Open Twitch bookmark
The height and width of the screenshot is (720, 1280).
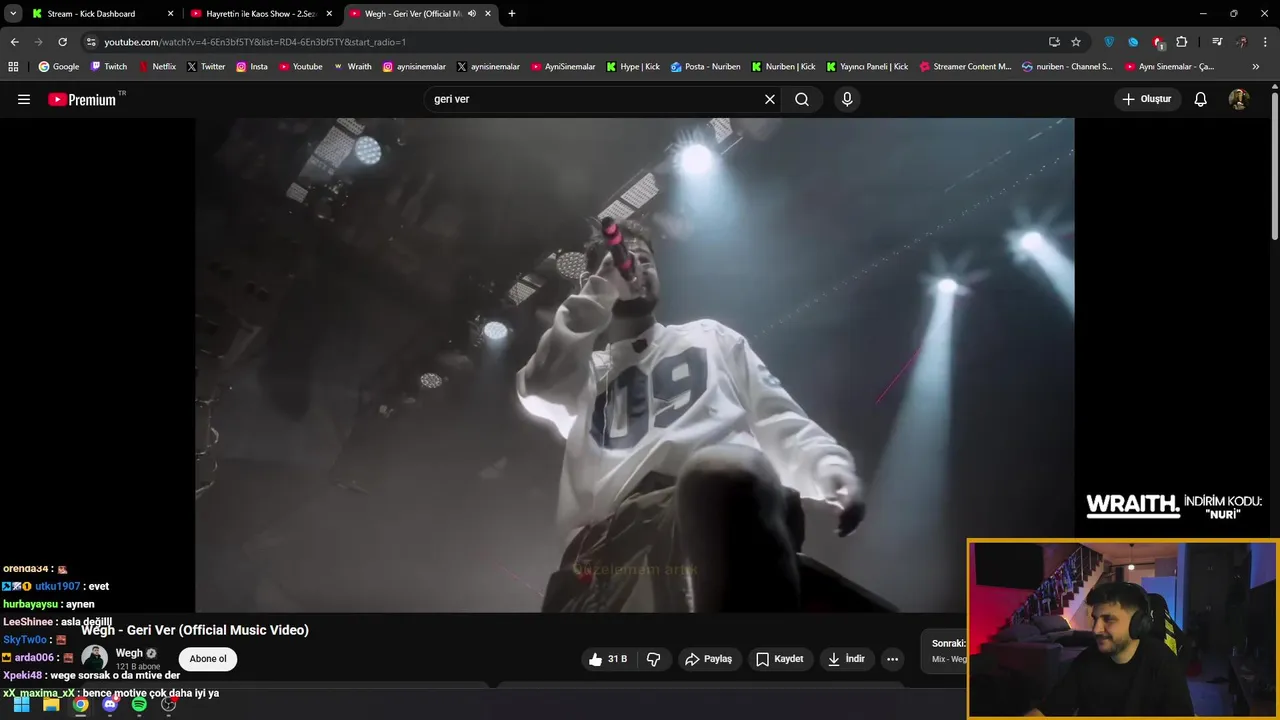pos(109,67)
